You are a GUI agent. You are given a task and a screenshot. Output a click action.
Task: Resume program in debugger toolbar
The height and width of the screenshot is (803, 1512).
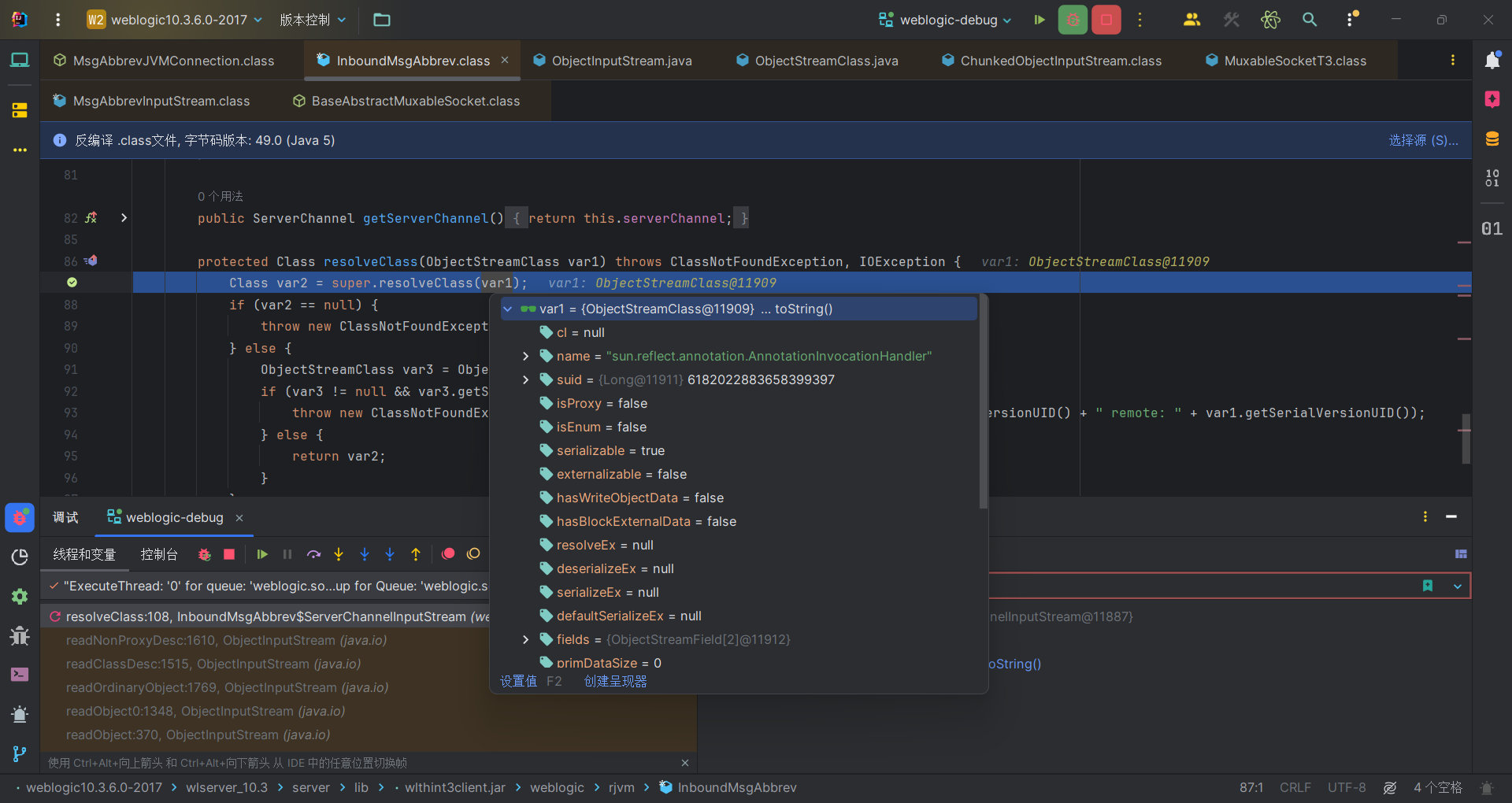click(262, 554)
